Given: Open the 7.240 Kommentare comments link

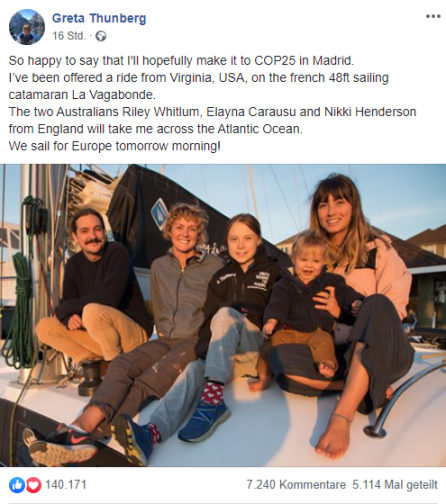Looking at the screenshot, I should tap(296, 485).
